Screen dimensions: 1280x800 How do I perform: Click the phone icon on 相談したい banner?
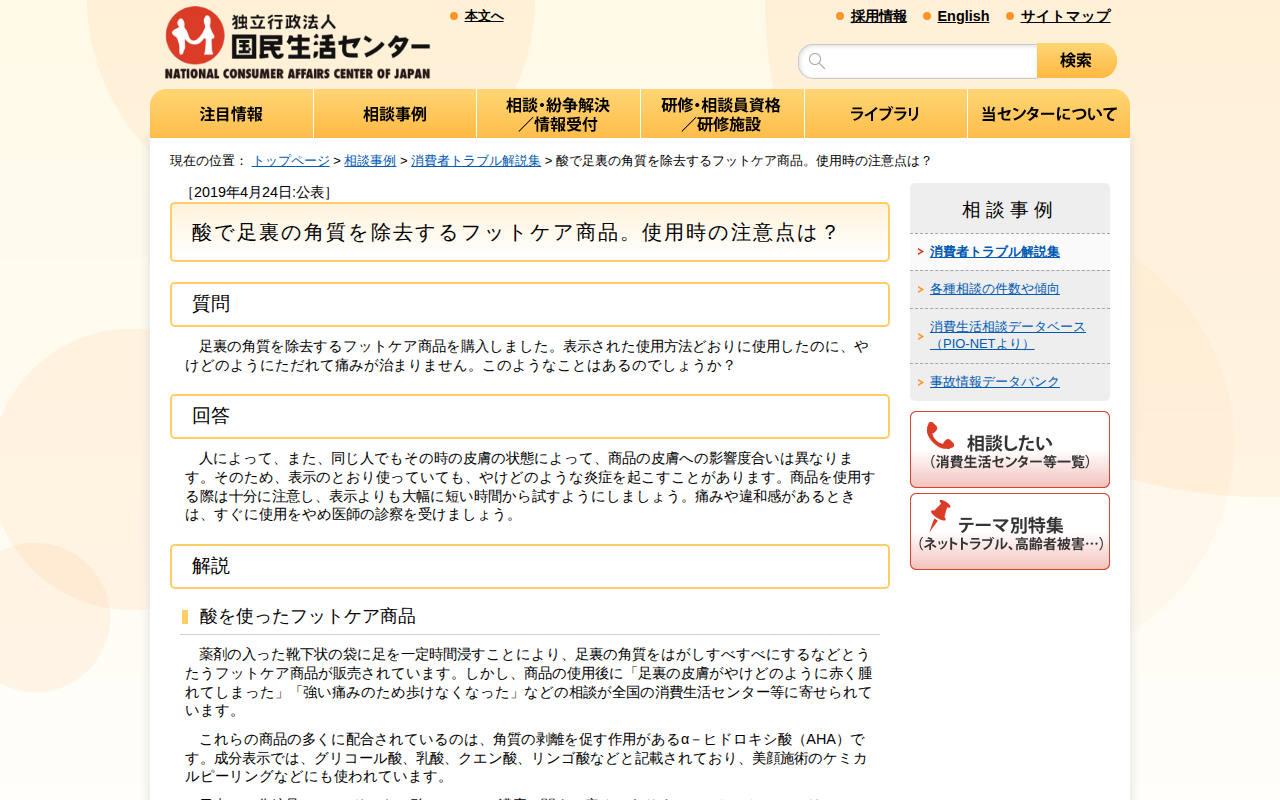940,436
